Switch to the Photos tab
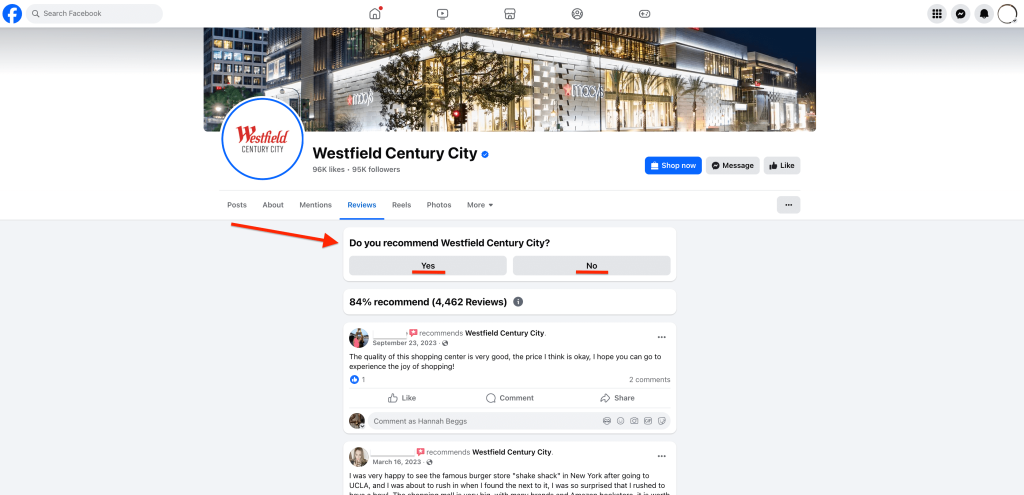Viewport: 1024px width, 495px height. tap(439, 205)
